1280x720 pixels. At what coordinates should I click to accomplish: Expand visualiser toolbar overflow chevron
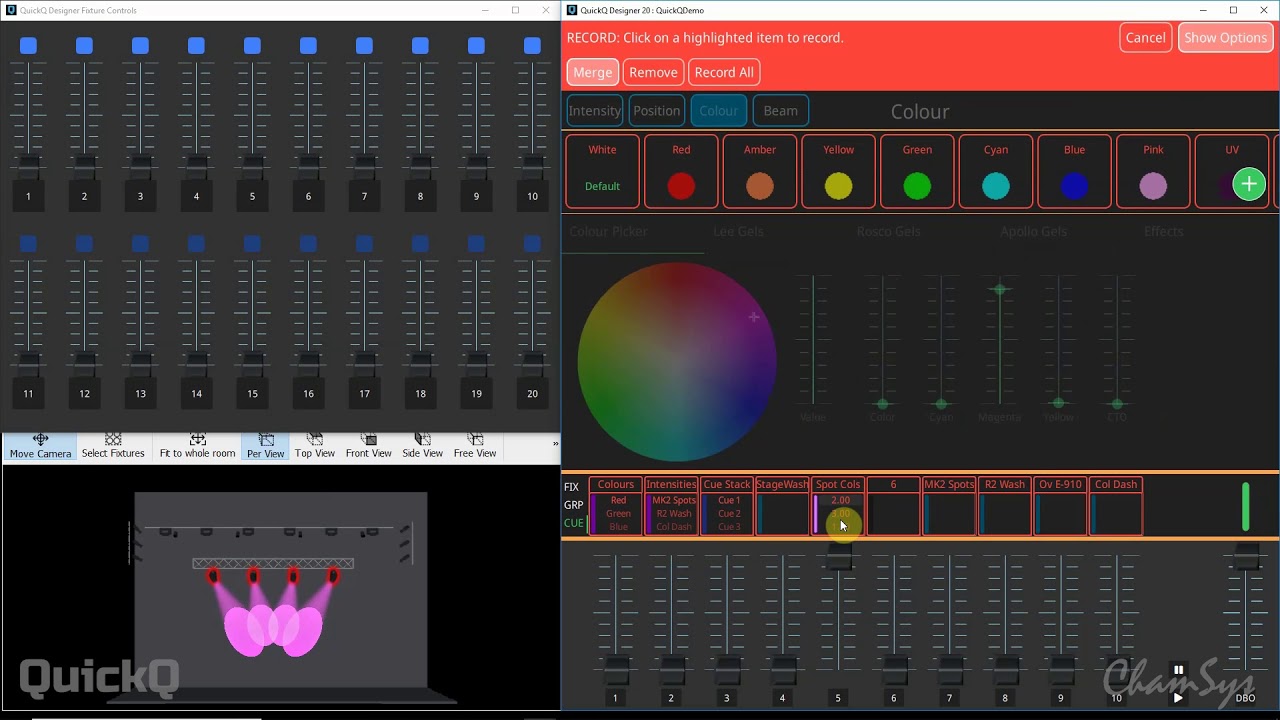click(555, 443)
